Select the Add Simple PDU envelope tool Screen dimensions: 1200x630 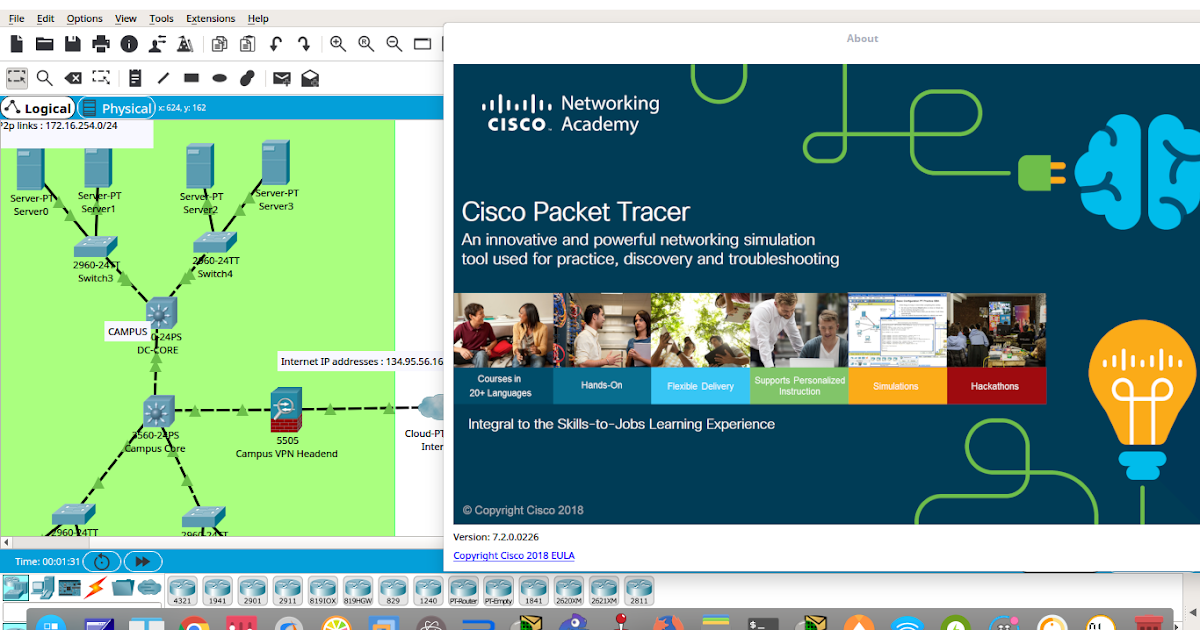283,77
